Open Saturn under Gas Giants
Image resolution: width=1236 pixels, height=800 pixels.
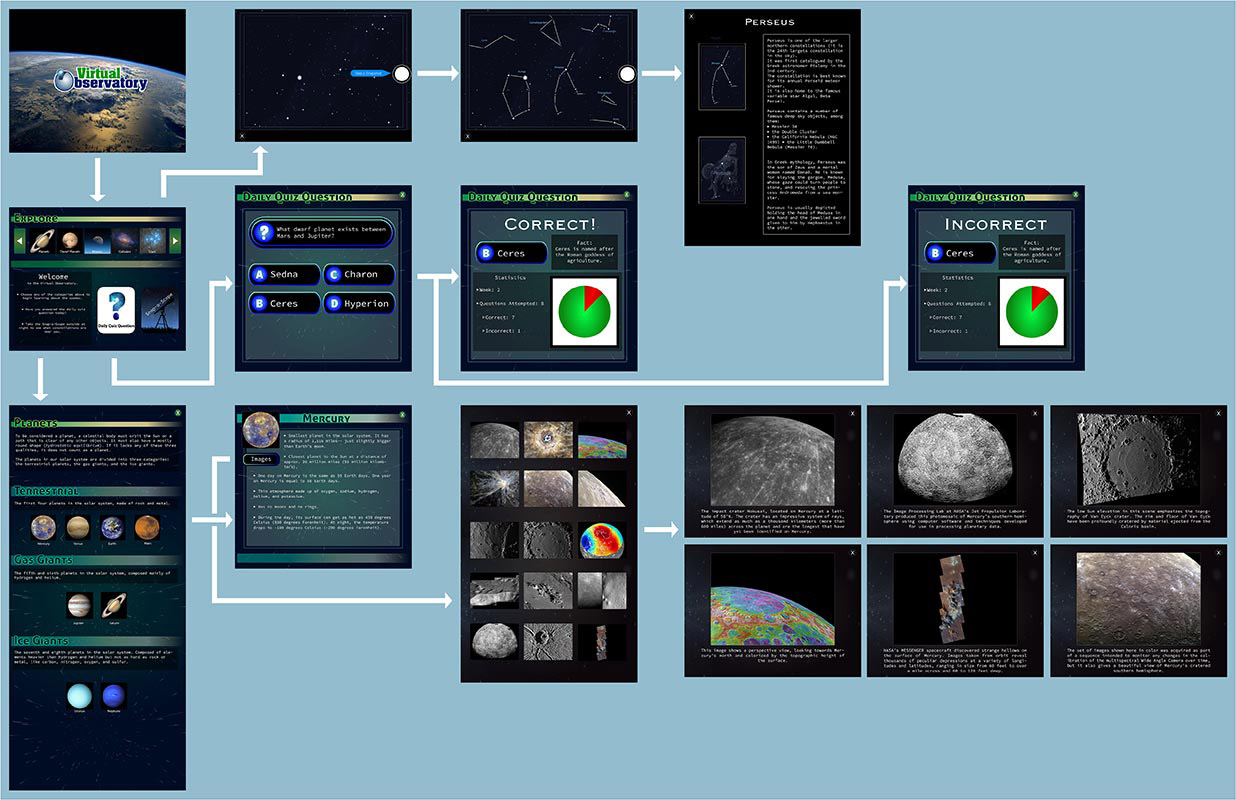113,605
